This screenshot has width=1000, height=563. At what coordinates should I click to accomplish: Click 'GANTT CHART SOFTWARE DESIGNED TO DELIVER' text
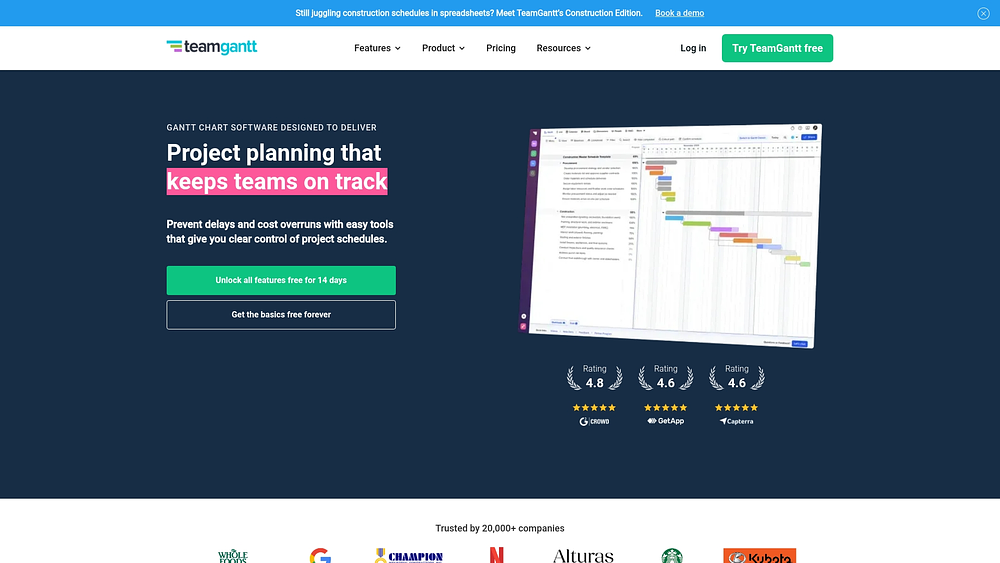(272, 128)
